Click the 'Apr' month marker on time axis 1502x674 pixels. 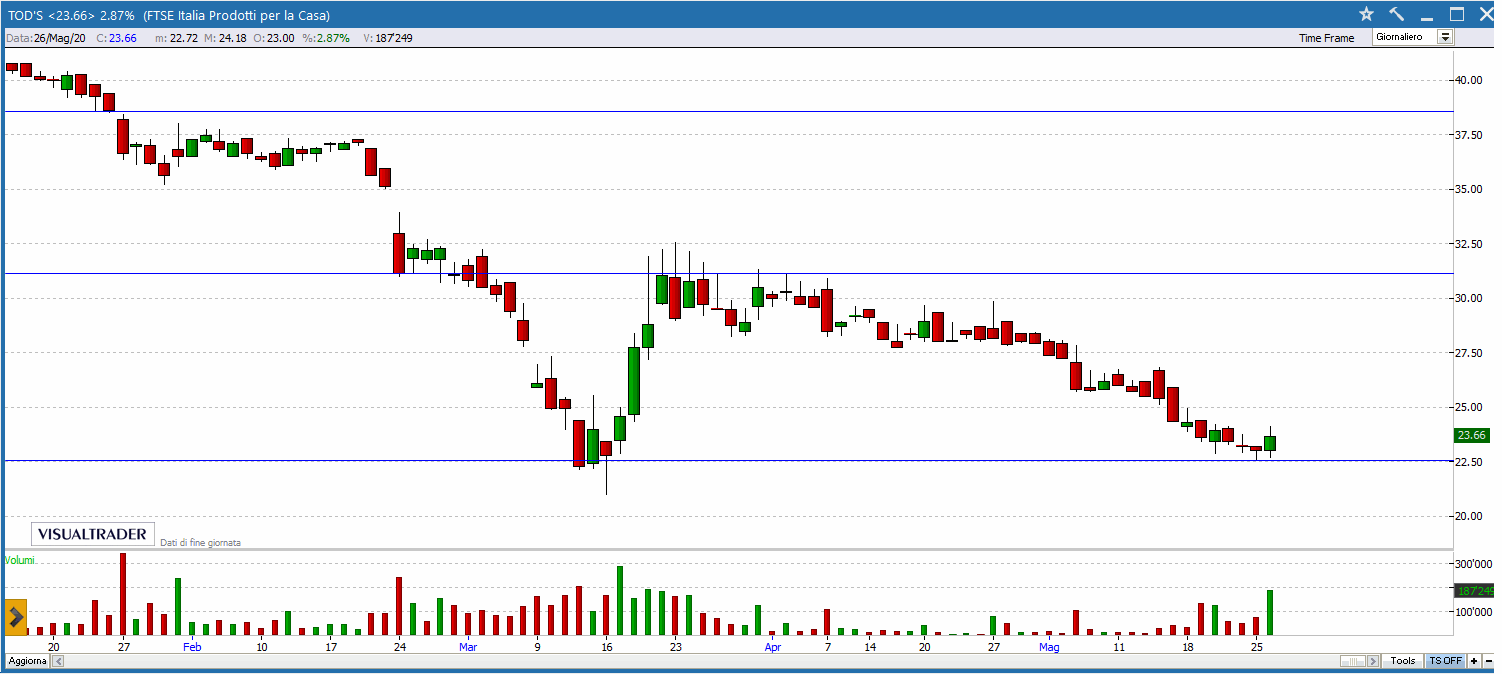point(772,647)
